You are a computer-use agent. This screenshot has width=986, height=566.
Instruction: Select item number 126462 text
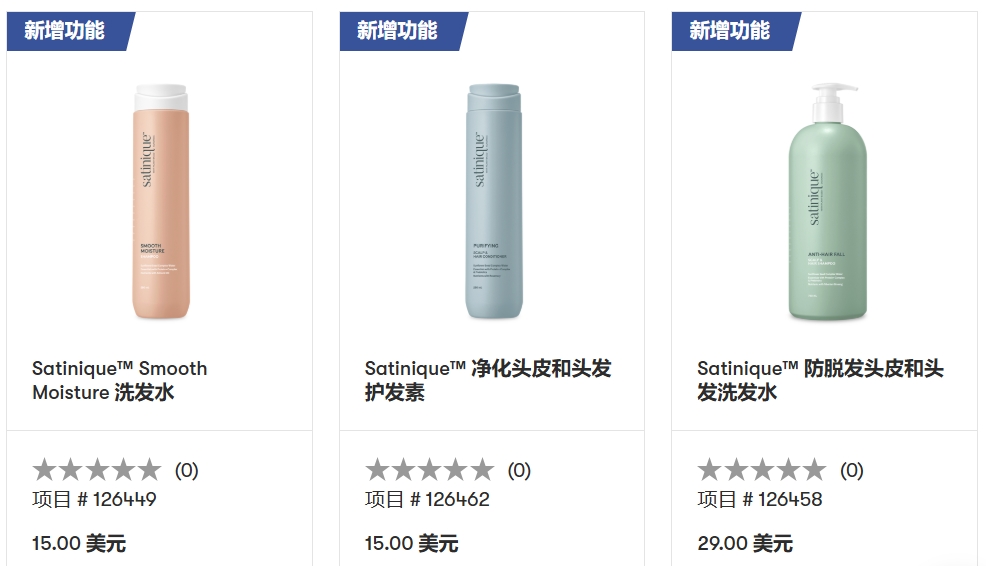427,499
